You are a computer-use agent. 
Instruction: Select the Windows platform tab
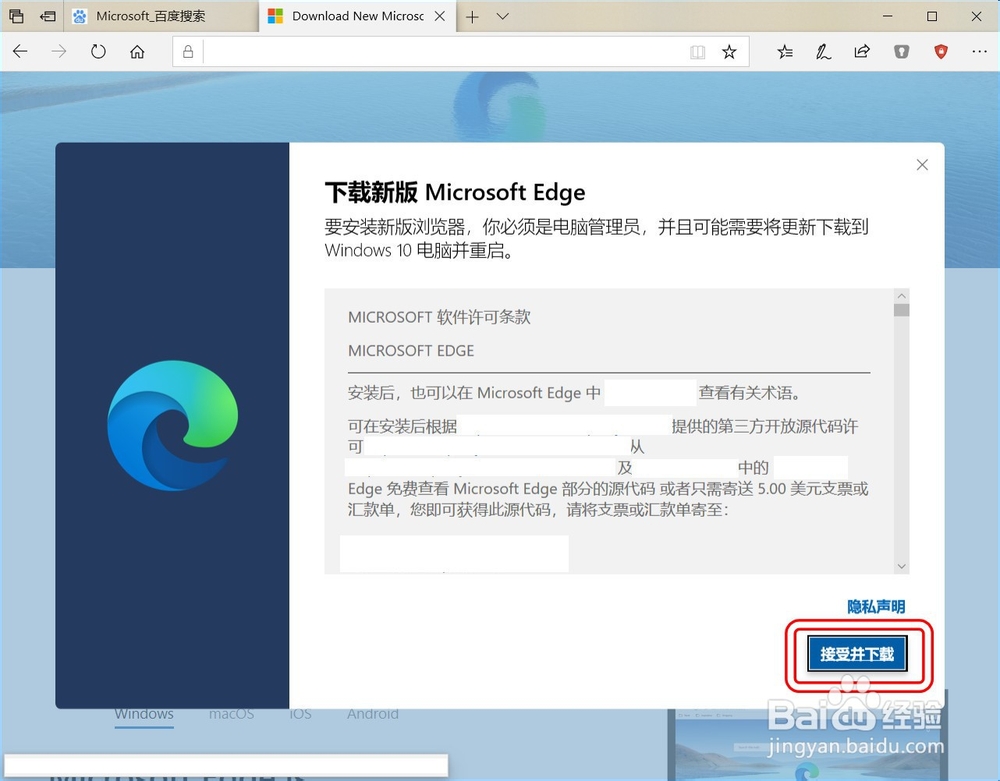pos(144,713)
